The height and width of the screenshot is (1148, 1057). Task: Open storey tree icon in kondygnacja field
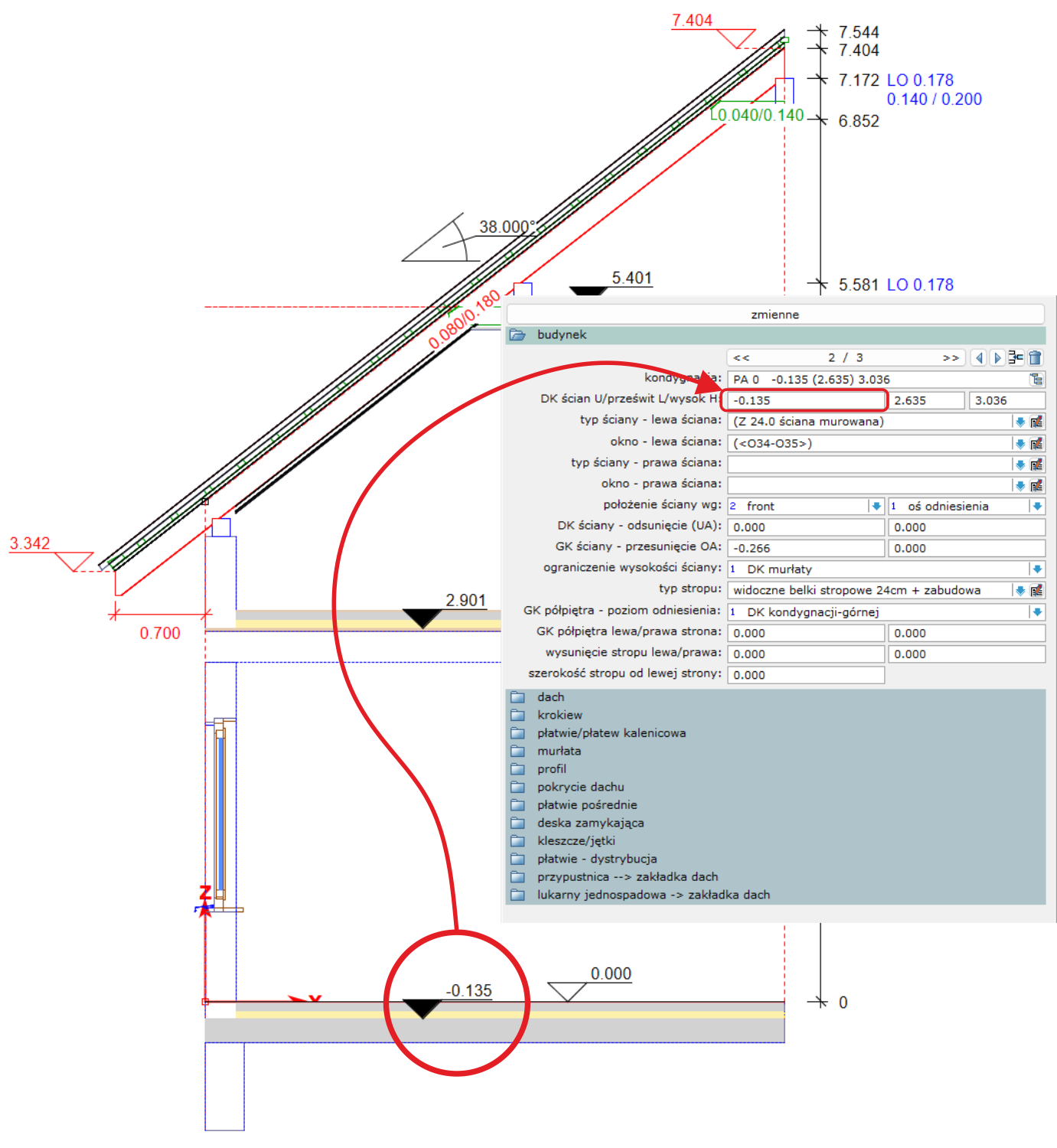1036,380
